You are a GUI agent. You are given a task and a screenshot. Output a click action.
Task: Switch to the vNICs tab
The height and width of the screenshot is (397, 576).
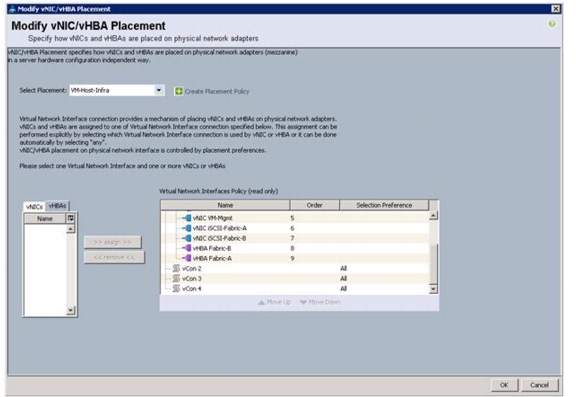(34, 206)
